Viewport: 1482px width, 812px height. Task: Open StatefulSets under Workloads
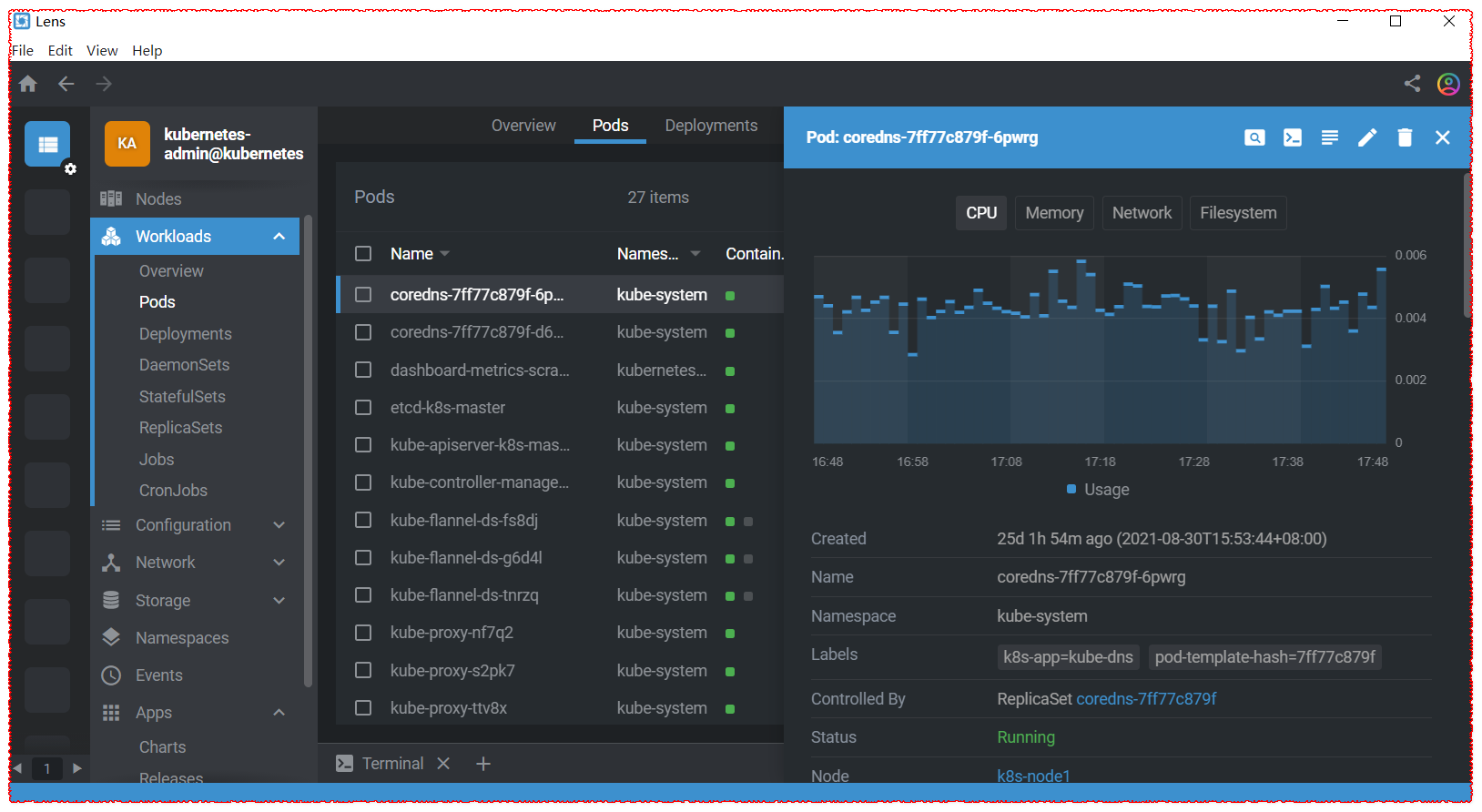[x=182, y=397]
